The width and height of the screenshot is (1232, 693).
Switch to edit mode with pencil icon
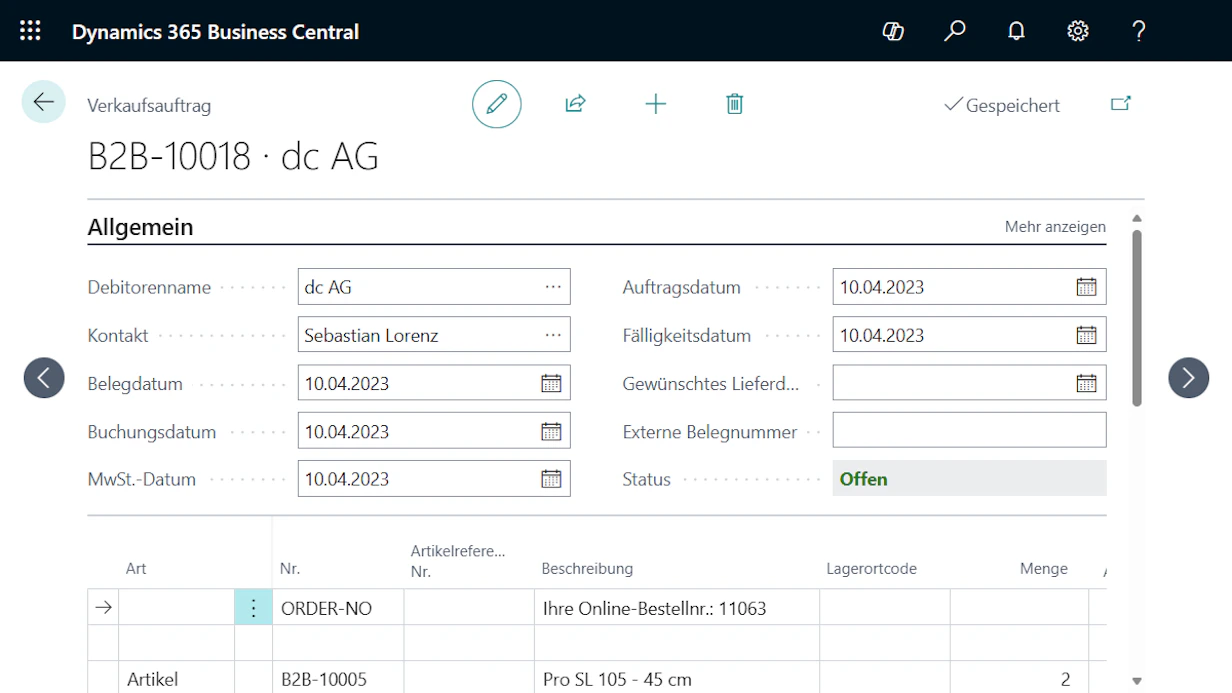(x=497, y=104)
